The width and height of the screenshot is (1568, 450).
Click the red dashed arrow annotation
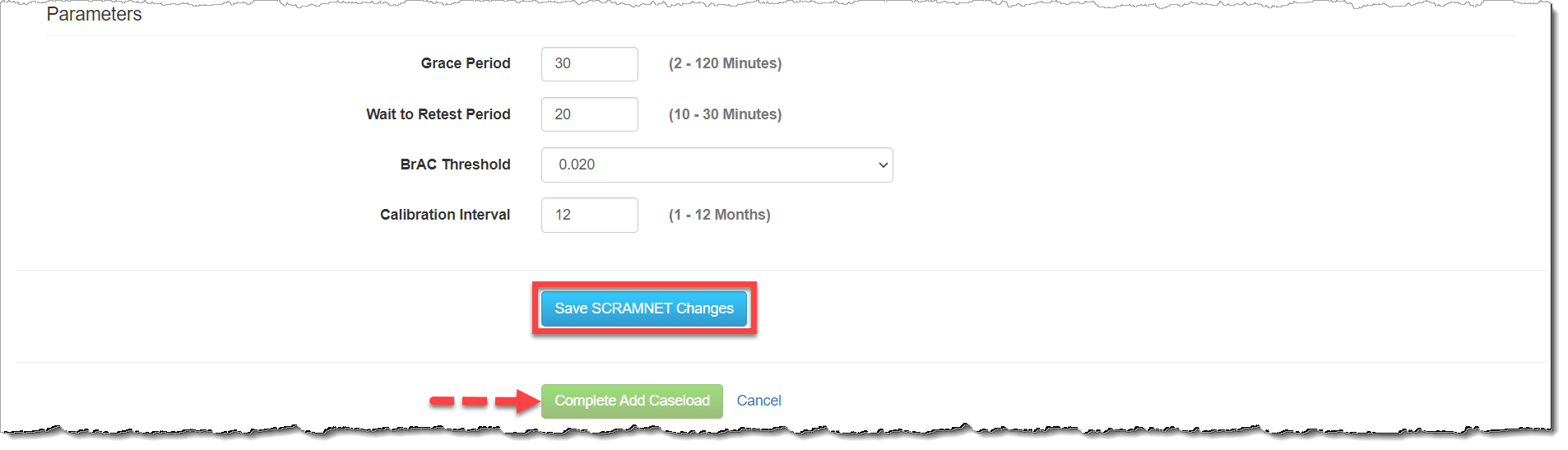click(x=484, y=401)
